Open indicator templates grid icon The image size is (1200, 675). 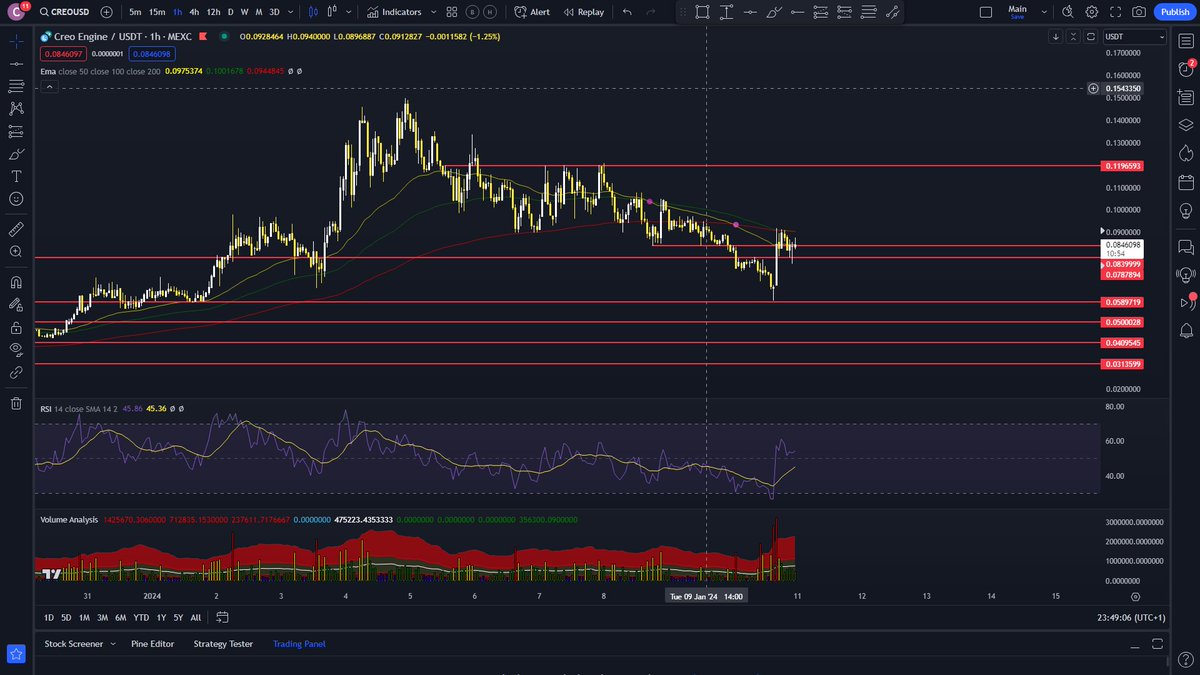(x=452, y=12)
